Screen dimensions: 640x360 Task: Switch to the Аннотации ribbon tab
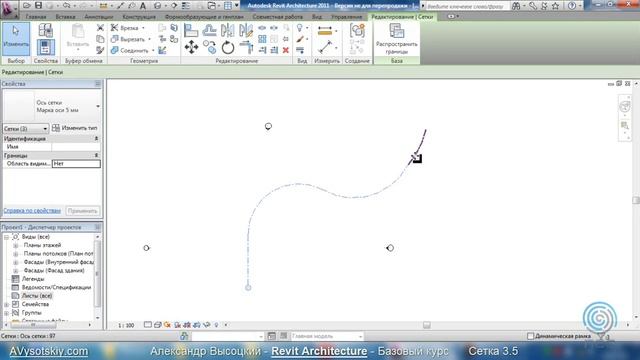tap(99, 17)
